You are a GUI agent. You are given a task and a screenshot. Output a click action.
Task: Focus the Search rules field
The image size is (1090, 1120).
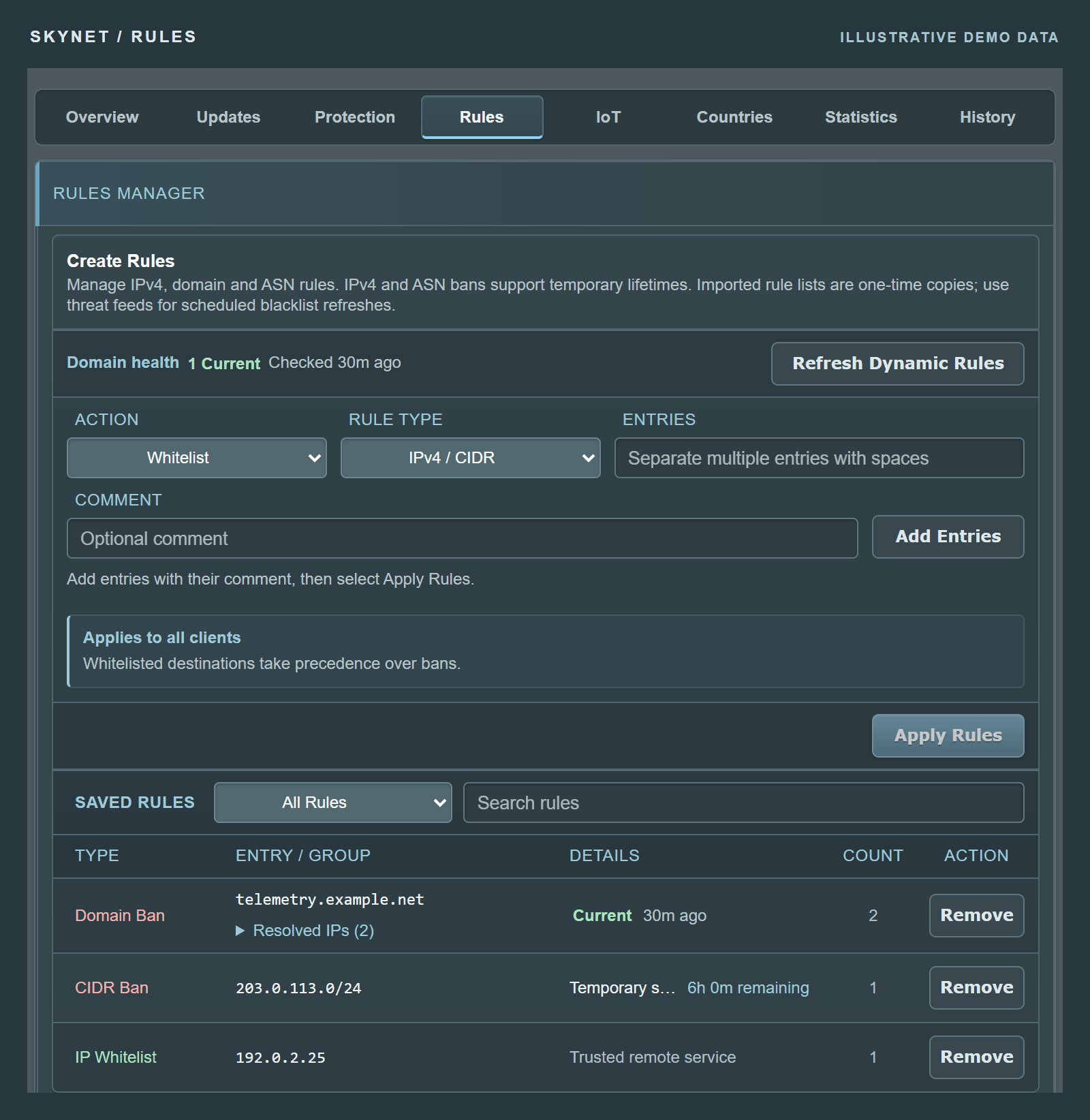click(x=744, y=803)
